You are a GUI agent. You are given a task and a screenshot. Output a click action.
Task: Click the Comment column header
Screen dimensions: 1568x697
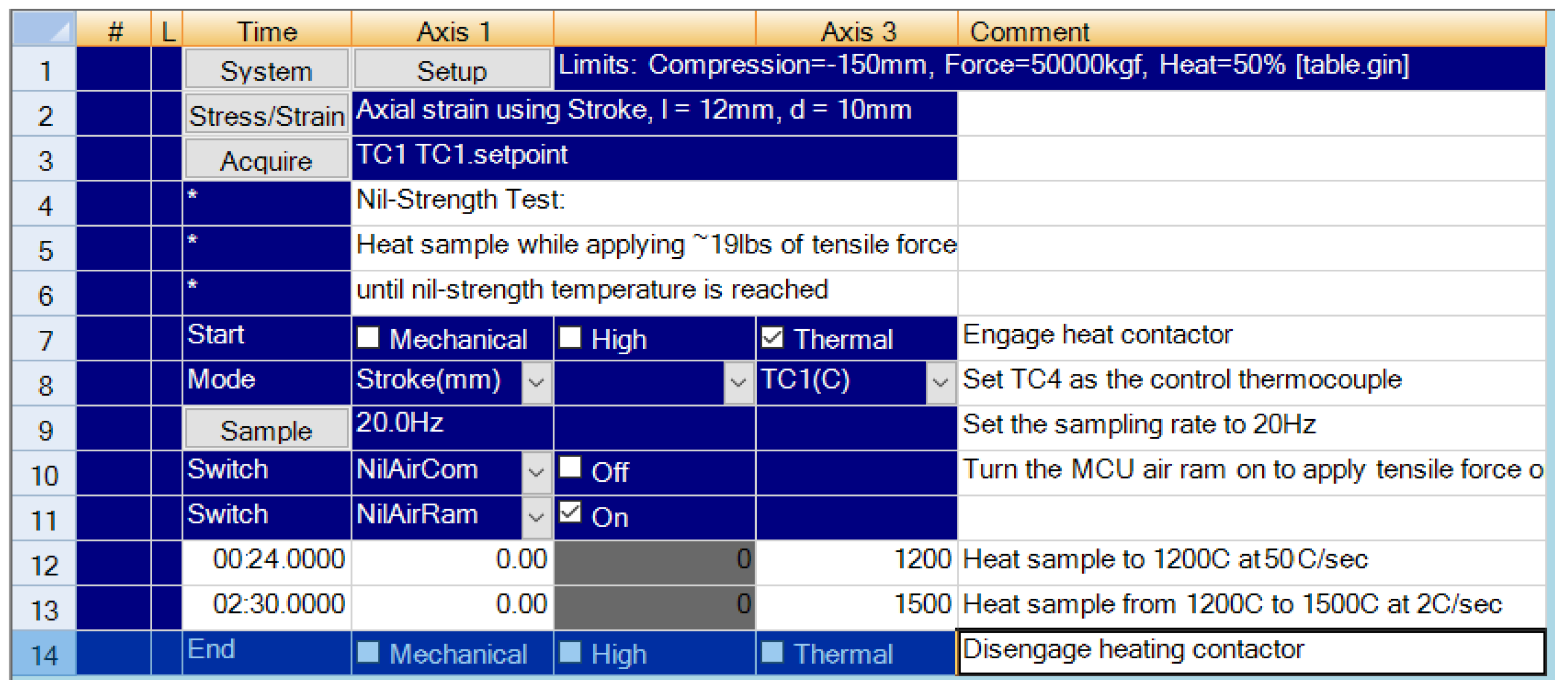1030,31
